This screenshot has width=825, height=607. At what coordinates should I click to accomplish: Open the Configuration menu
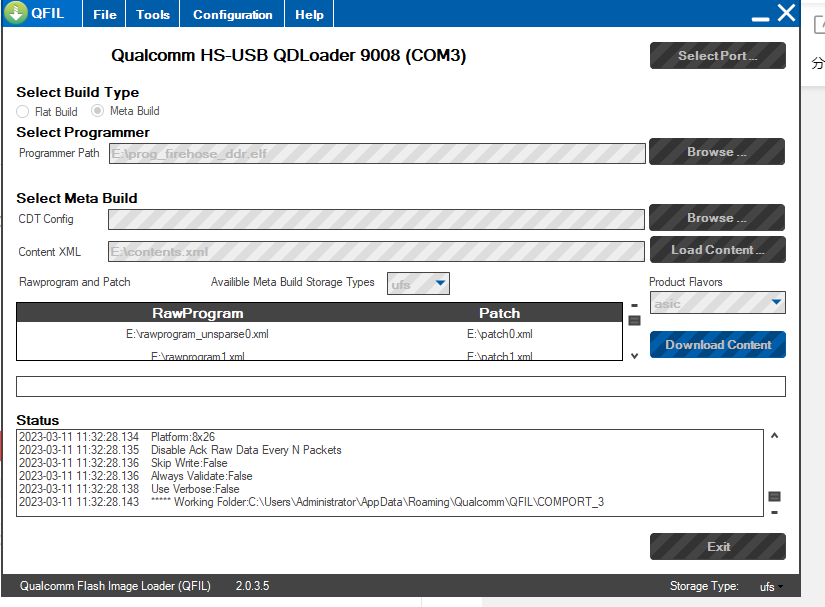pyautogui.click(x=233, y=15)
